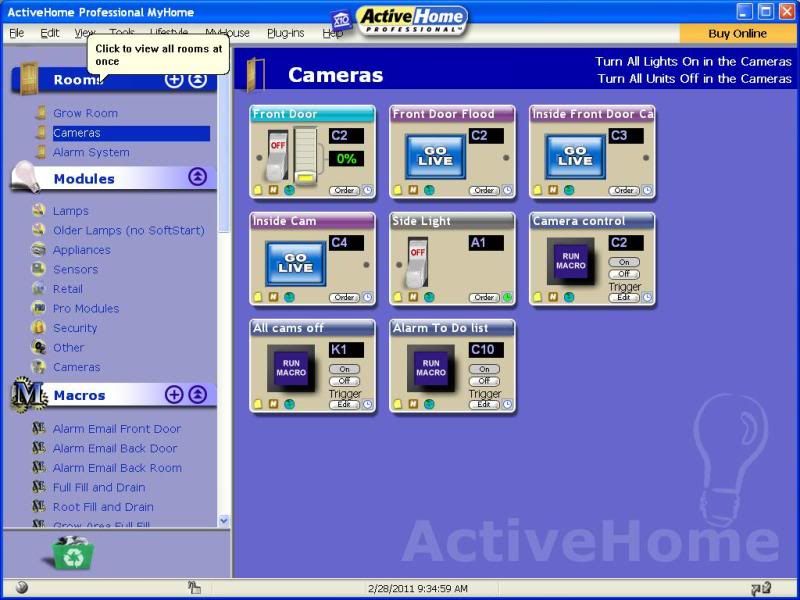
Task: Edit the Camera control macro trigger
Action: pyautogui.click(x=624, y=297)
